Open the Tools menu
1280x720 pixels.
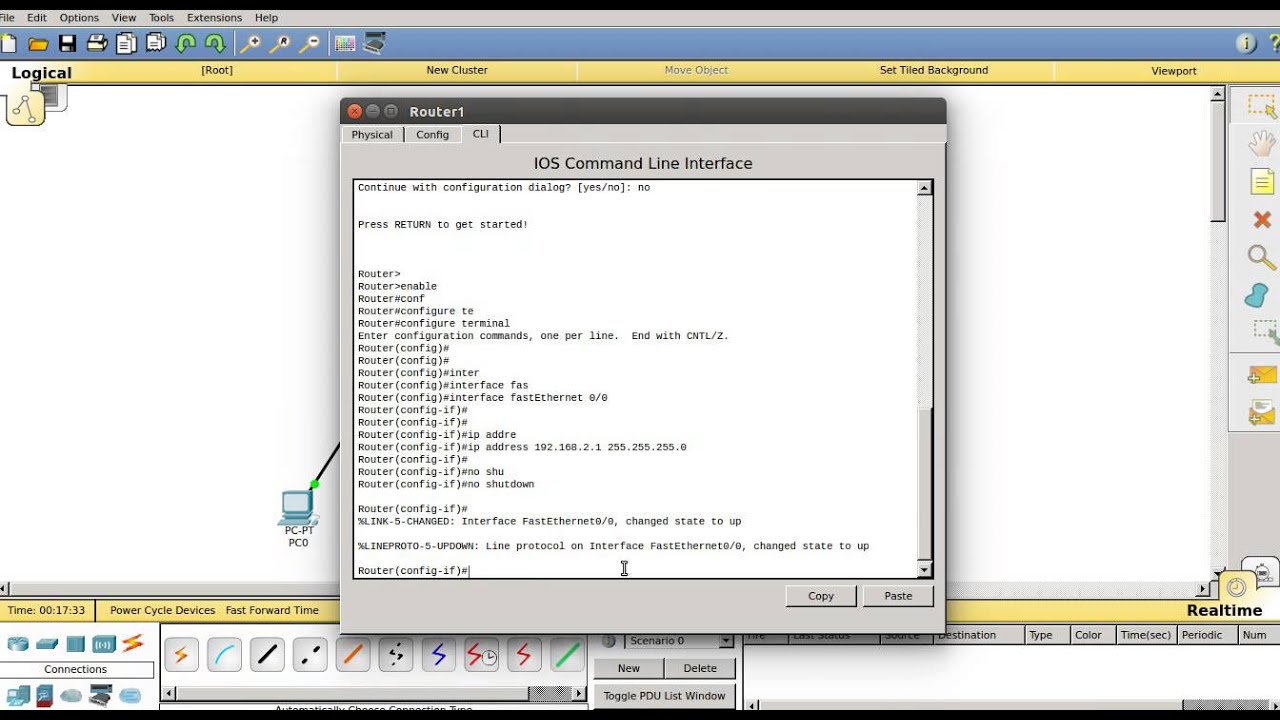click(x=161, y=18)
